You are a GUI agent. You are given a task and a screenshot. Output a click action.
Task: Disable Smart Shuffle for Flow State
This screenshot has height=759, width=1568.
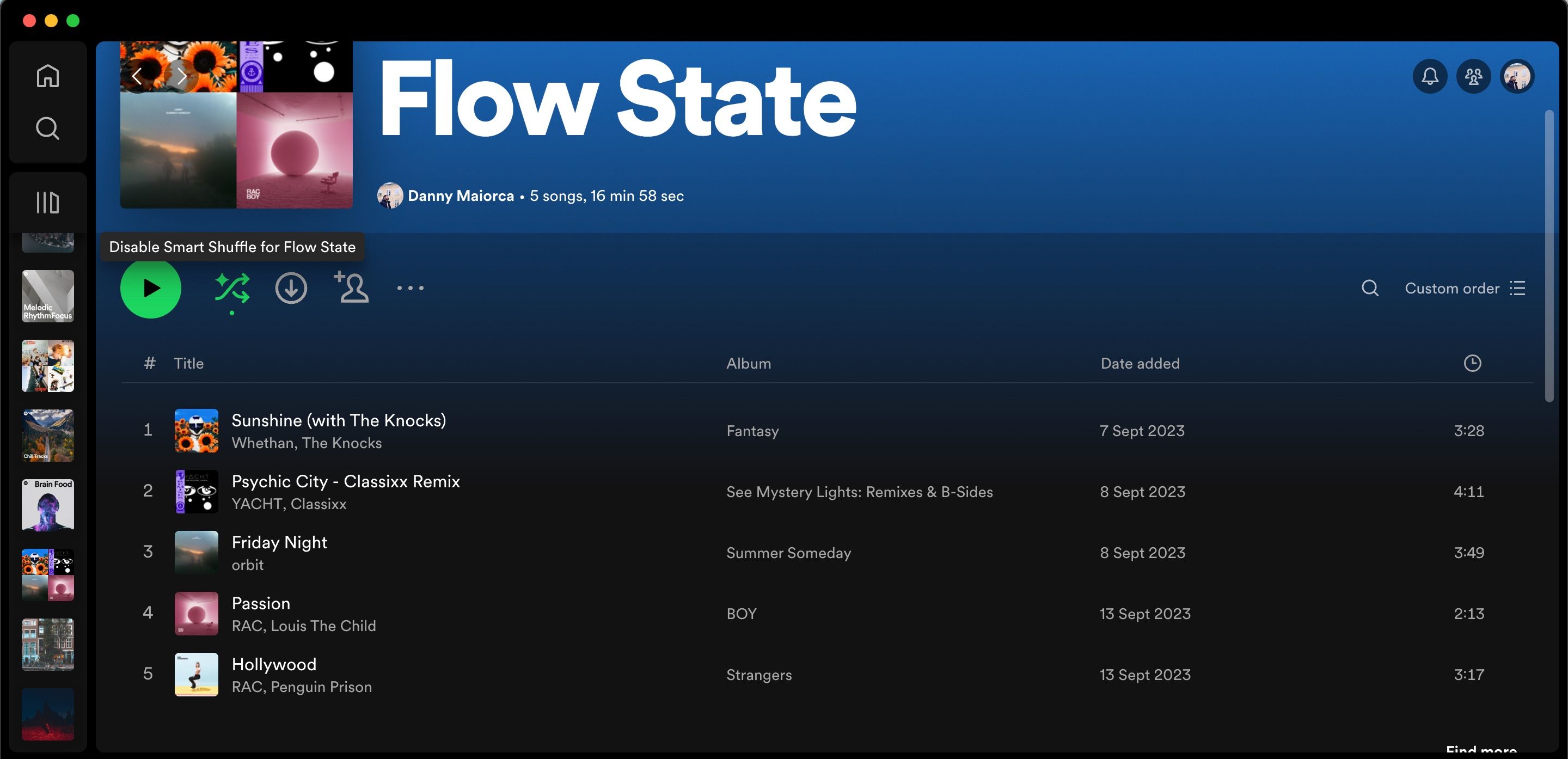click(x=232, y=288)
